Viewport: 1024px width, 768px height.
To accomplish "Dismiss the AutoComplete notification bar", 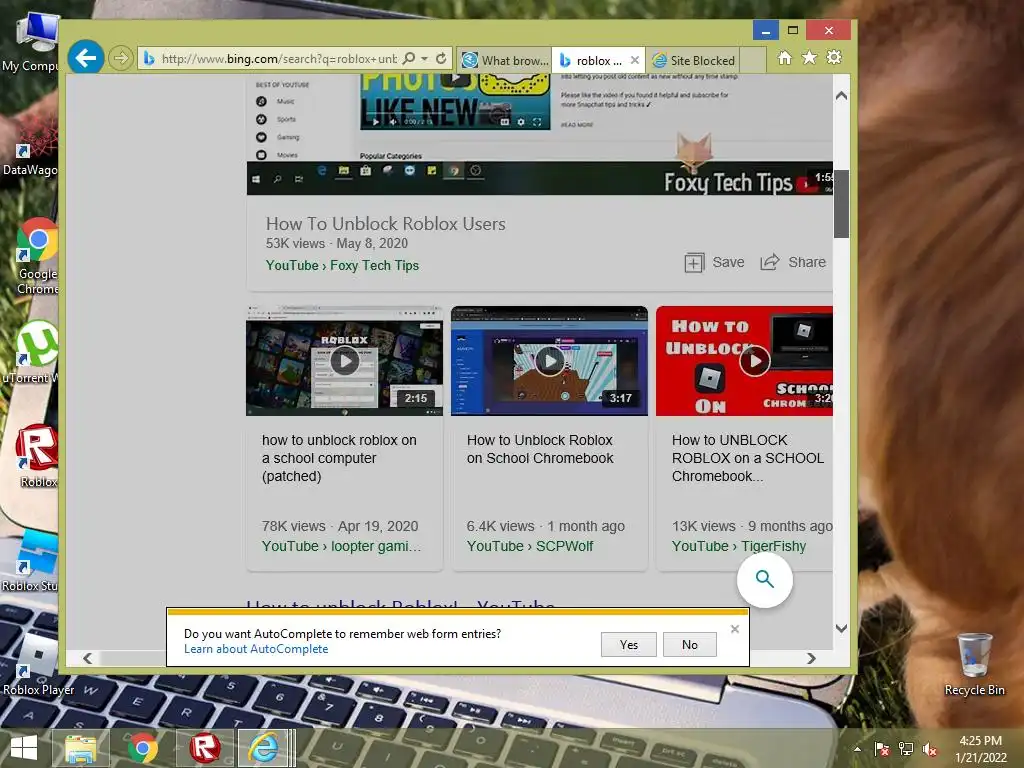I will [735, 629].
